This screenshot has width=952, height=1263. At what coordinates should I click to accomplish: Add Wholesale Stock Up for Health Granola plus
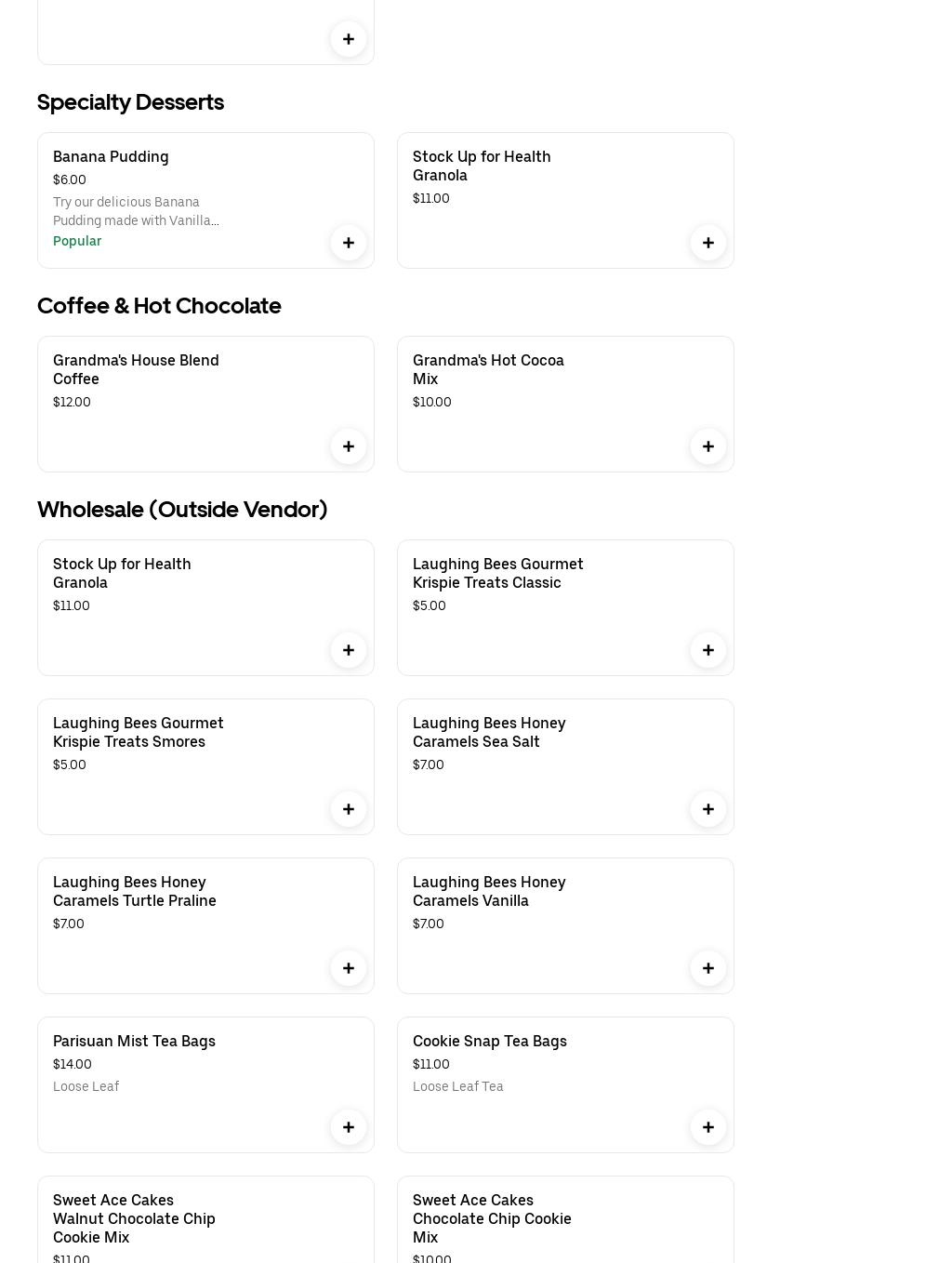coord(349,650)
